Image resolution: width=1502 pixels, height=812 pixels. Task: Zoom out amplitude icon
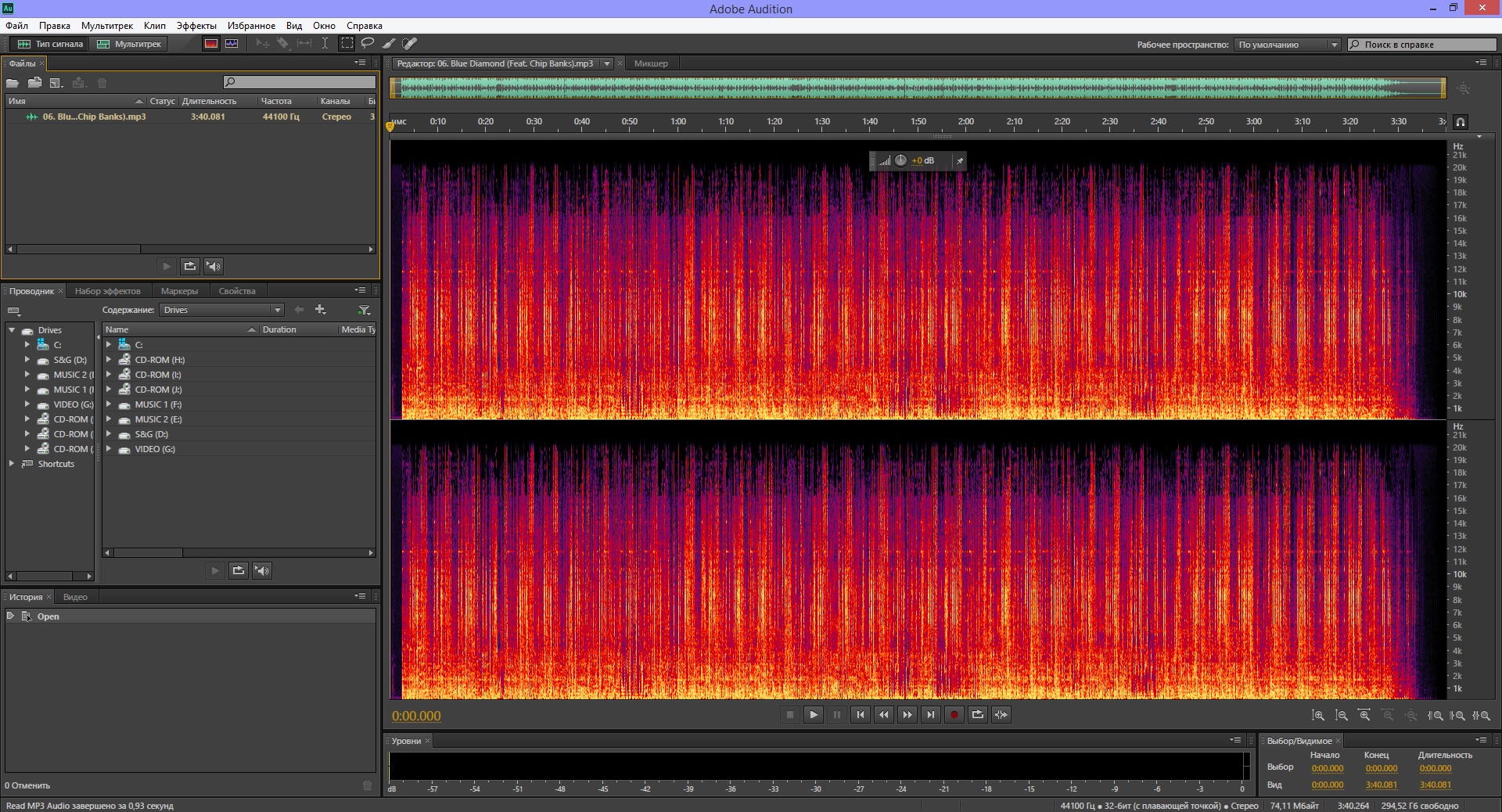(x=1342, y=715)
